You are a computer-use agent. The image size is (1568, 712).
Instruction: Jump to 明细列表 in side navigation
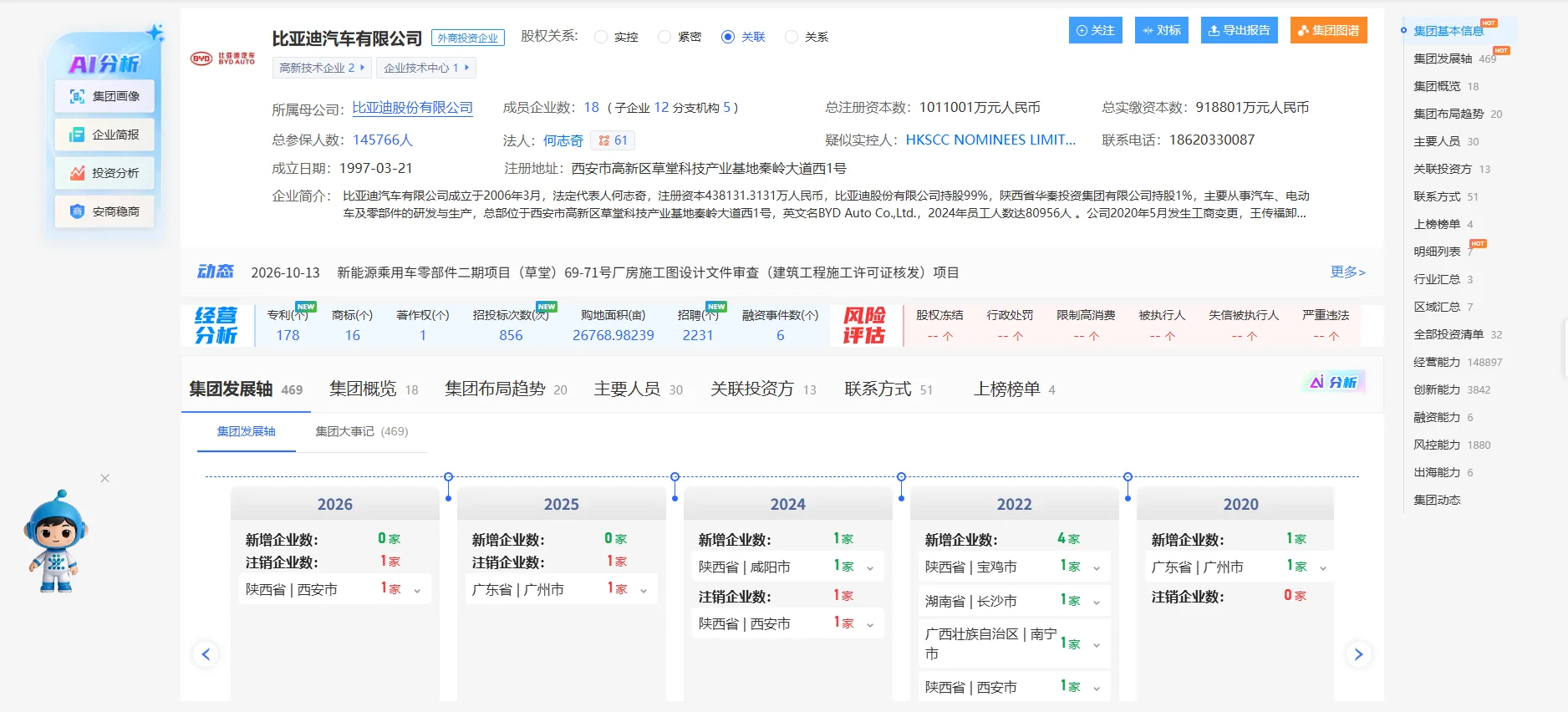pos(1437,252)
